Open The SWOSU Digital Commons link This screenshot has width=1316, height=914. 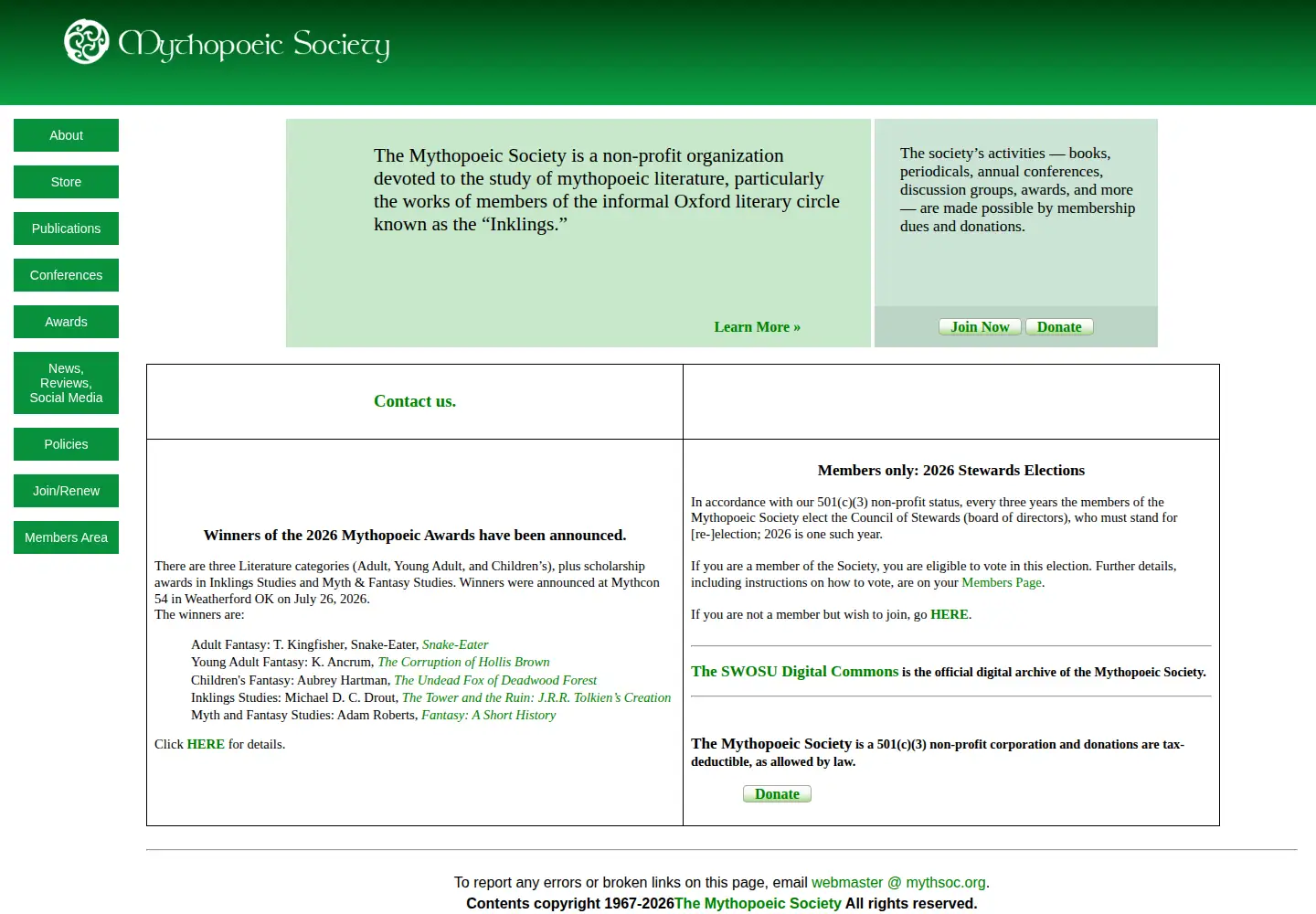pyautogui.click(x=794, y=671)
